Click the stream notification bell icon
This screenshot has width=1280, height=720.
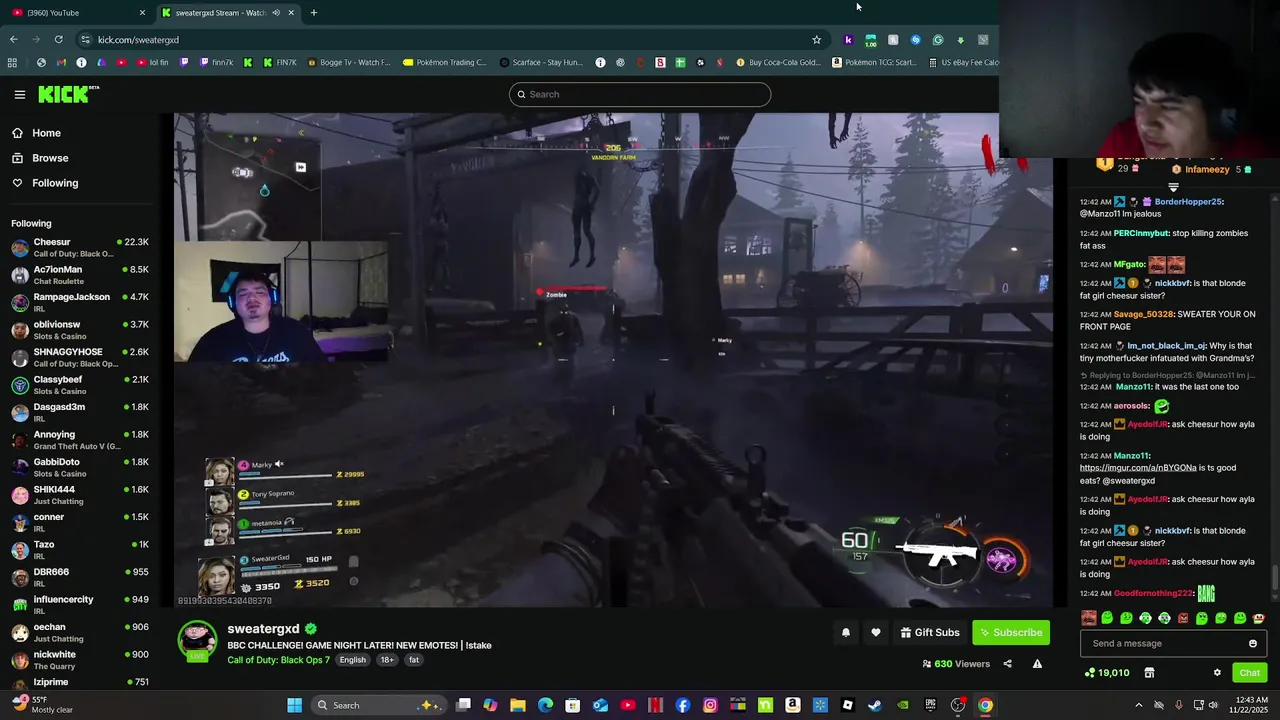(x=846, y=632)
